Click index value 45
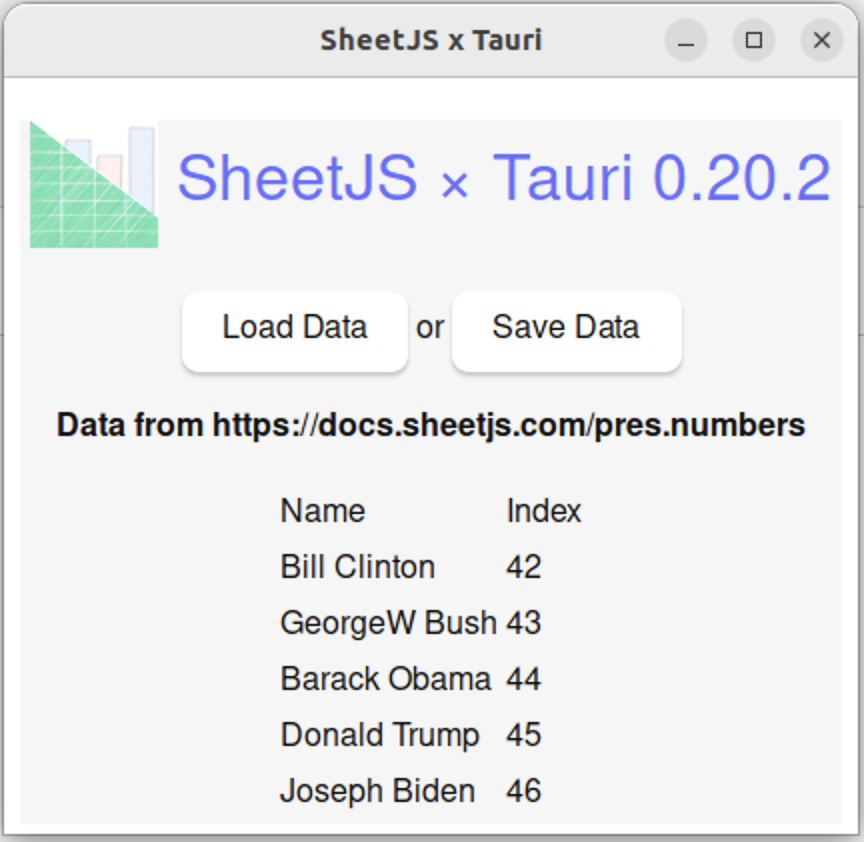The width and height of the screenshot is (864, 842). [523, 735]
